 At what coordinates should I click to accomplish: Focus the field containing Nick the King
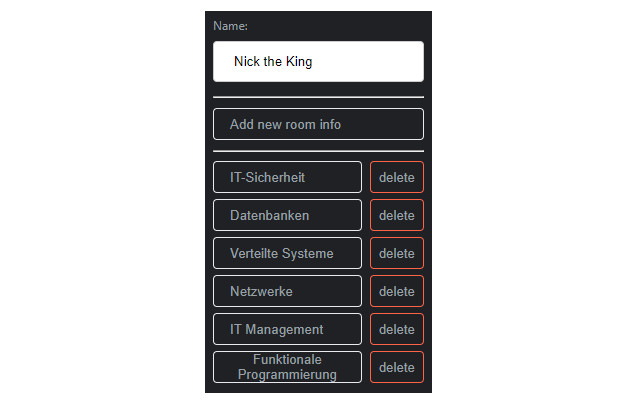[x=318, y=61]
